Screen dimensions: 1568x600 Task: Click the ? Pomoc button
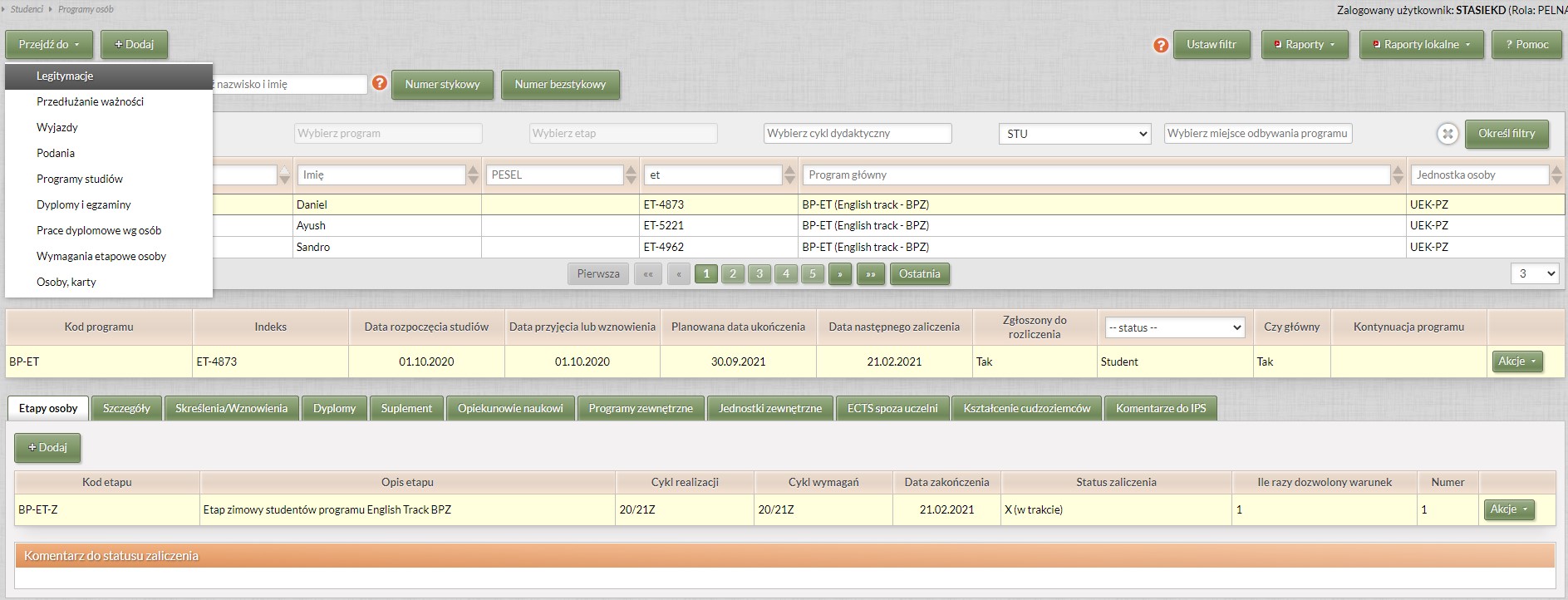[x=1527, y=45]
